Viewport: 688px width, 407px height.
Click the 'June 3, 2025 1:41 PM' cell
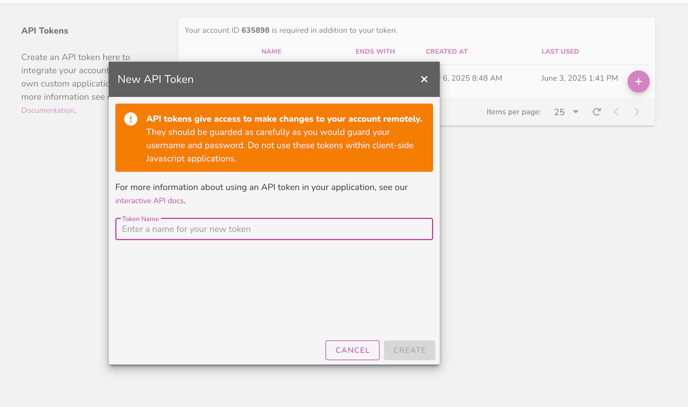(579, 78)
